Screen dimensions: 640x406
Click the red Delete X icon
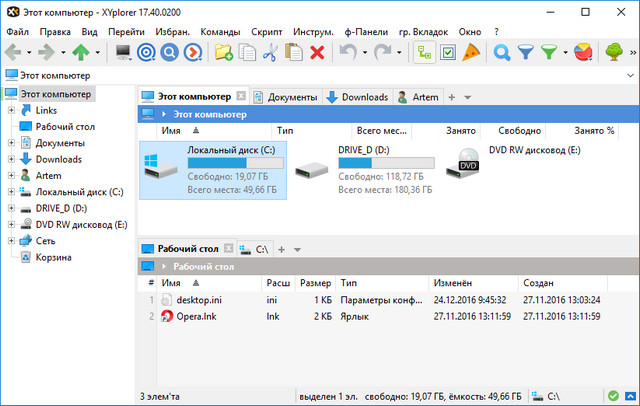pyautogui.click(x=317, y=52)
